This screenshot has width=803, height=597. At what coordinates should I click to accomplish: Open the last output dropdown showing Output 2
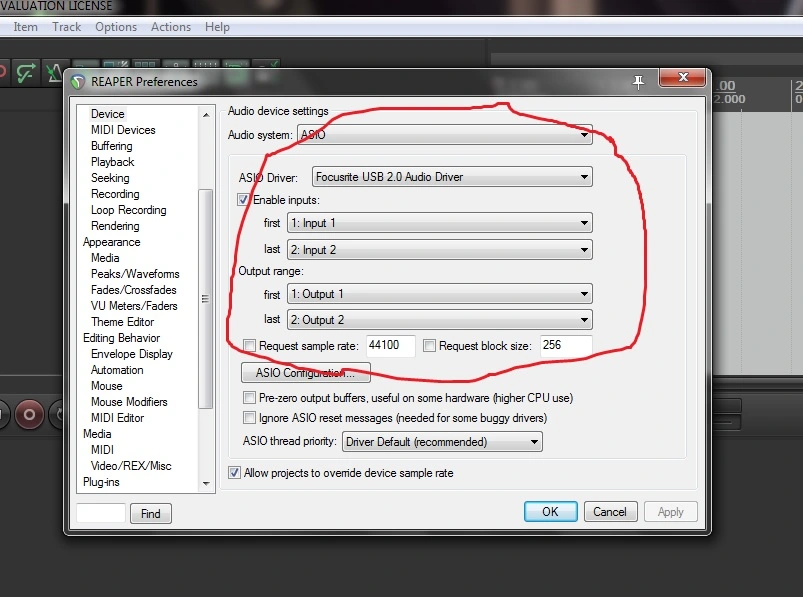pyautogui.click(x=440, y=320)
